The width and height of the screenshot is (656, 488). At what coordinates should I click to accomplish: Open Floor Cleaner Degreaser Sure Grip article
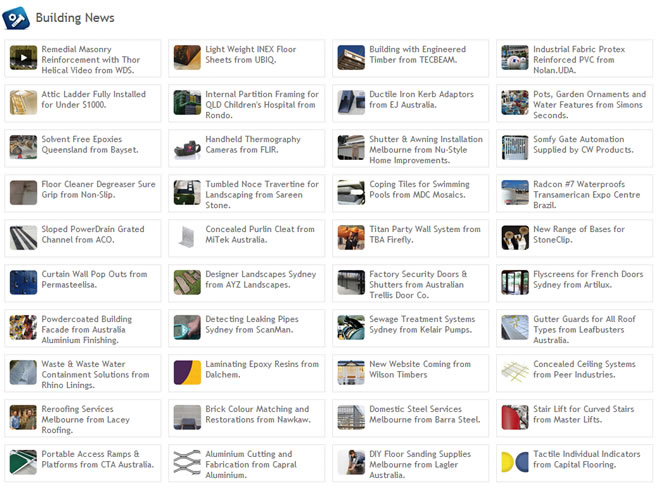pos(98,190)
